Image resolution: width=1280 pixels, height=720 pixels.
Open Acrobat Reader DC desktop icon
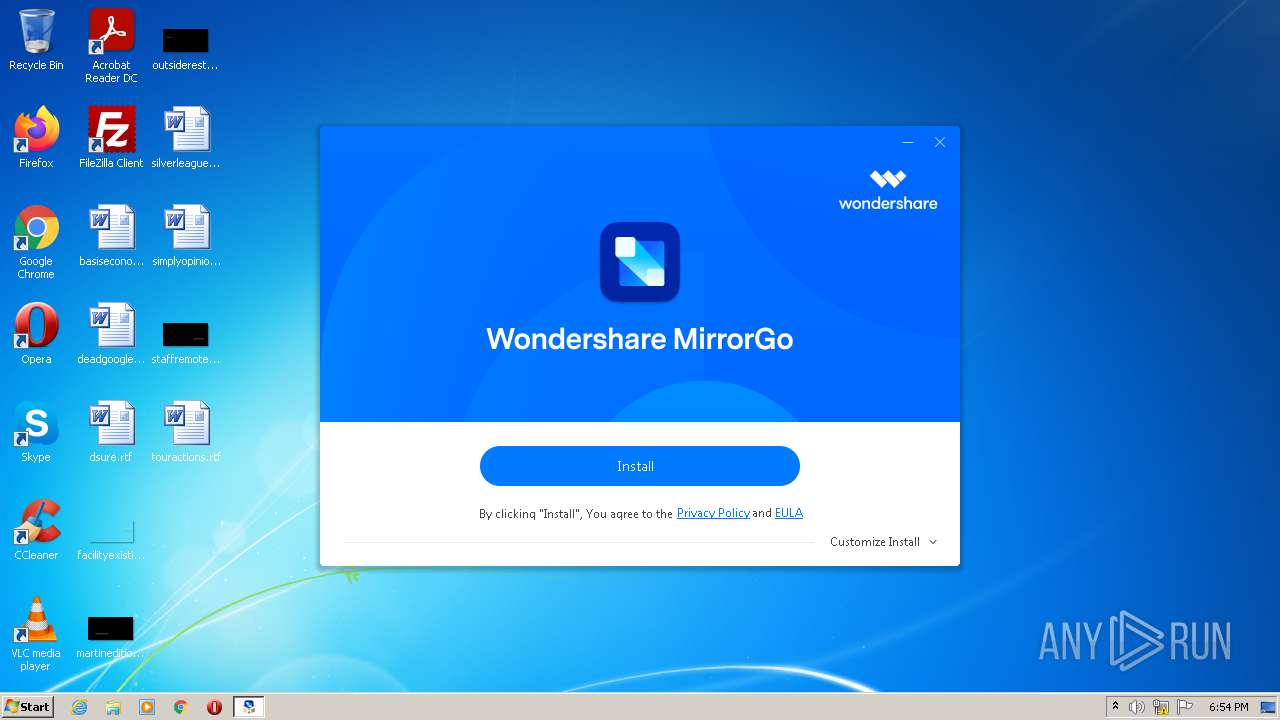[111, 46]
